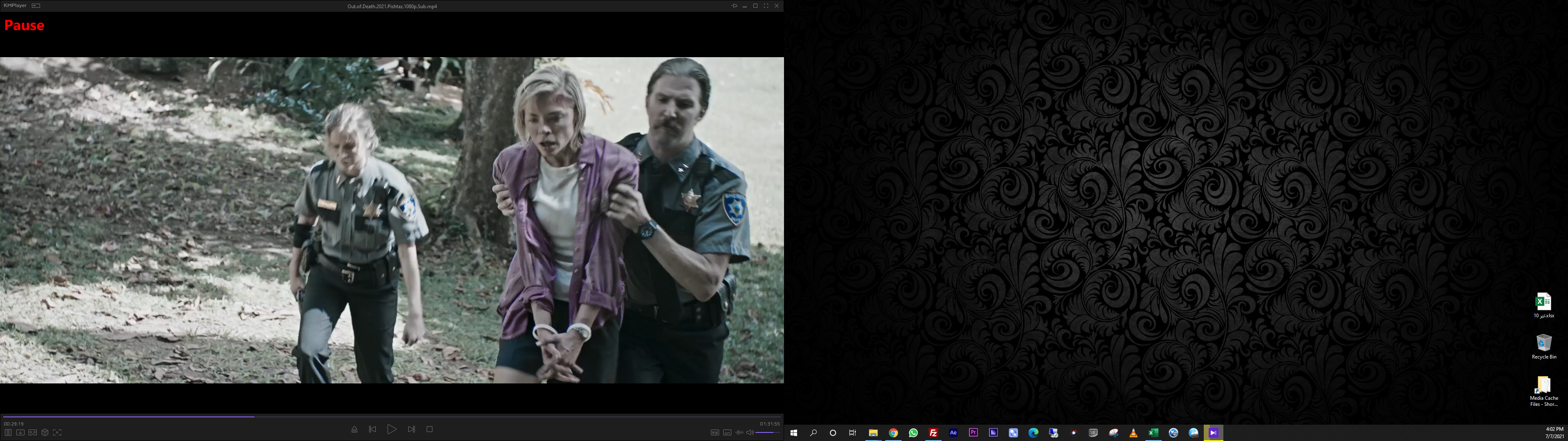The height and width of the screenshot is (441, 1568).
Task: Open VLC from the taskbar
Action: [1134, 433]
